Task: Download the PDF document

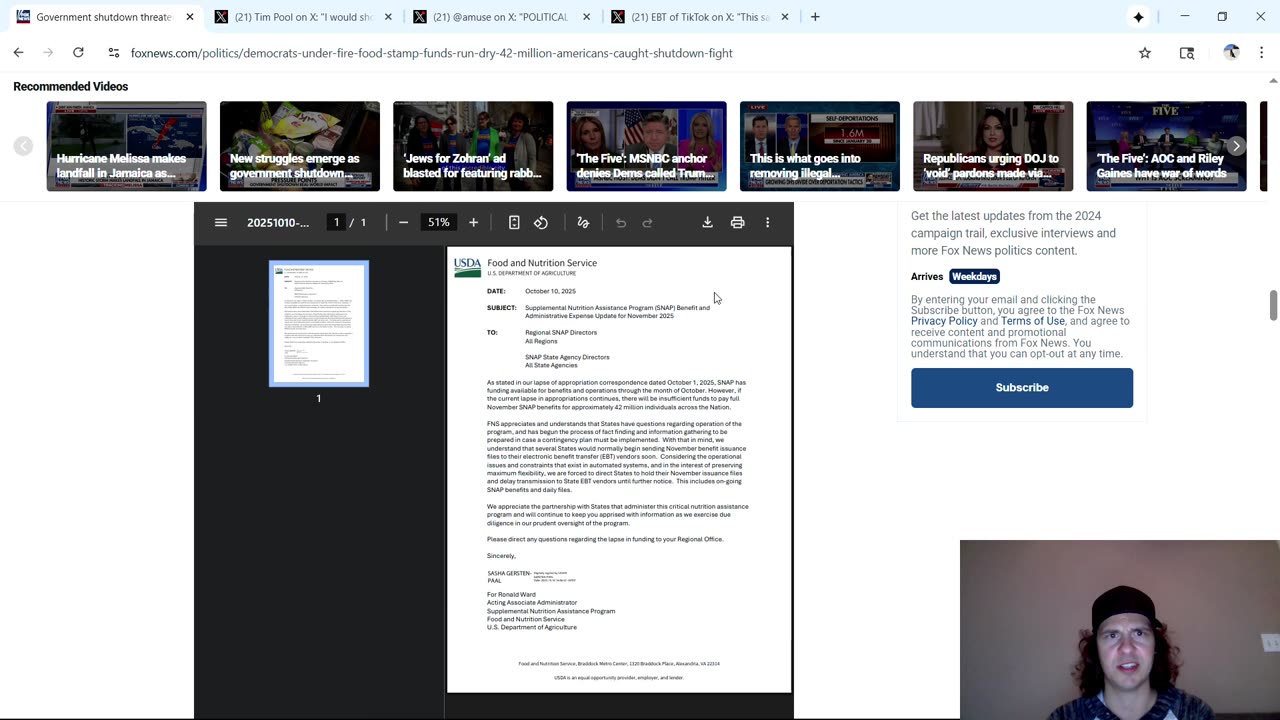Action: click(x=707, y=222)
